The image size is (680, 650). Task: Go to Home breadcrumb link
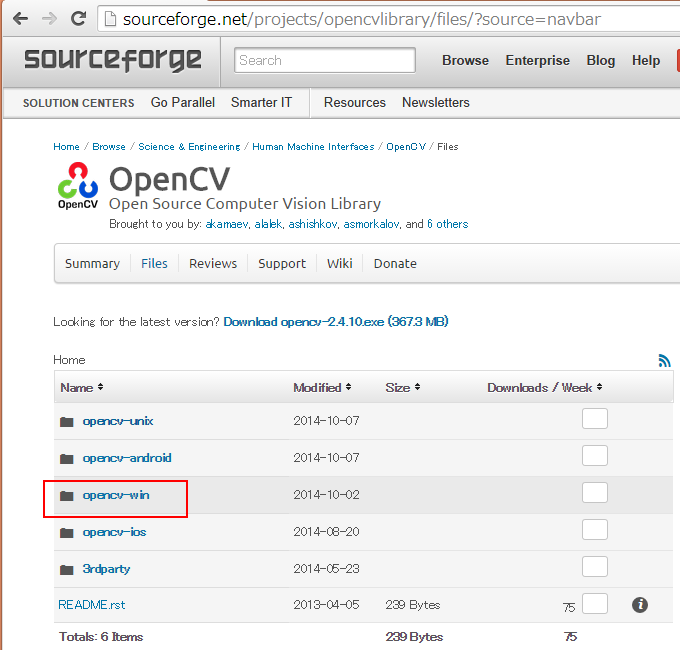pos(66,147)
